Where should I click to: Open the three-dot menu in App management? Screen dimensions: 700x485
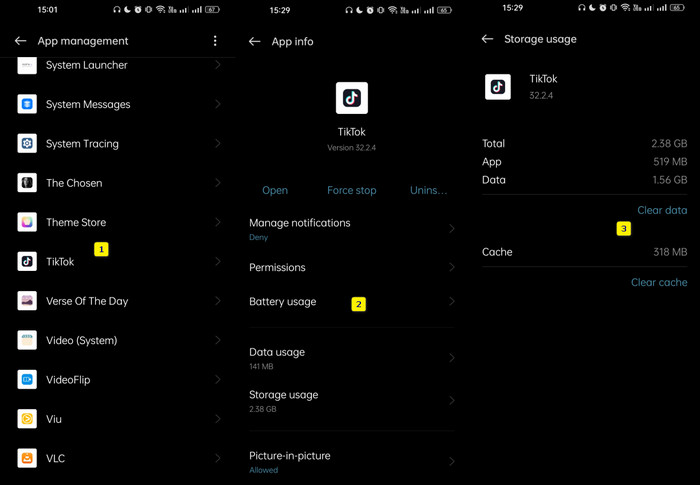(x=215, y=41)
